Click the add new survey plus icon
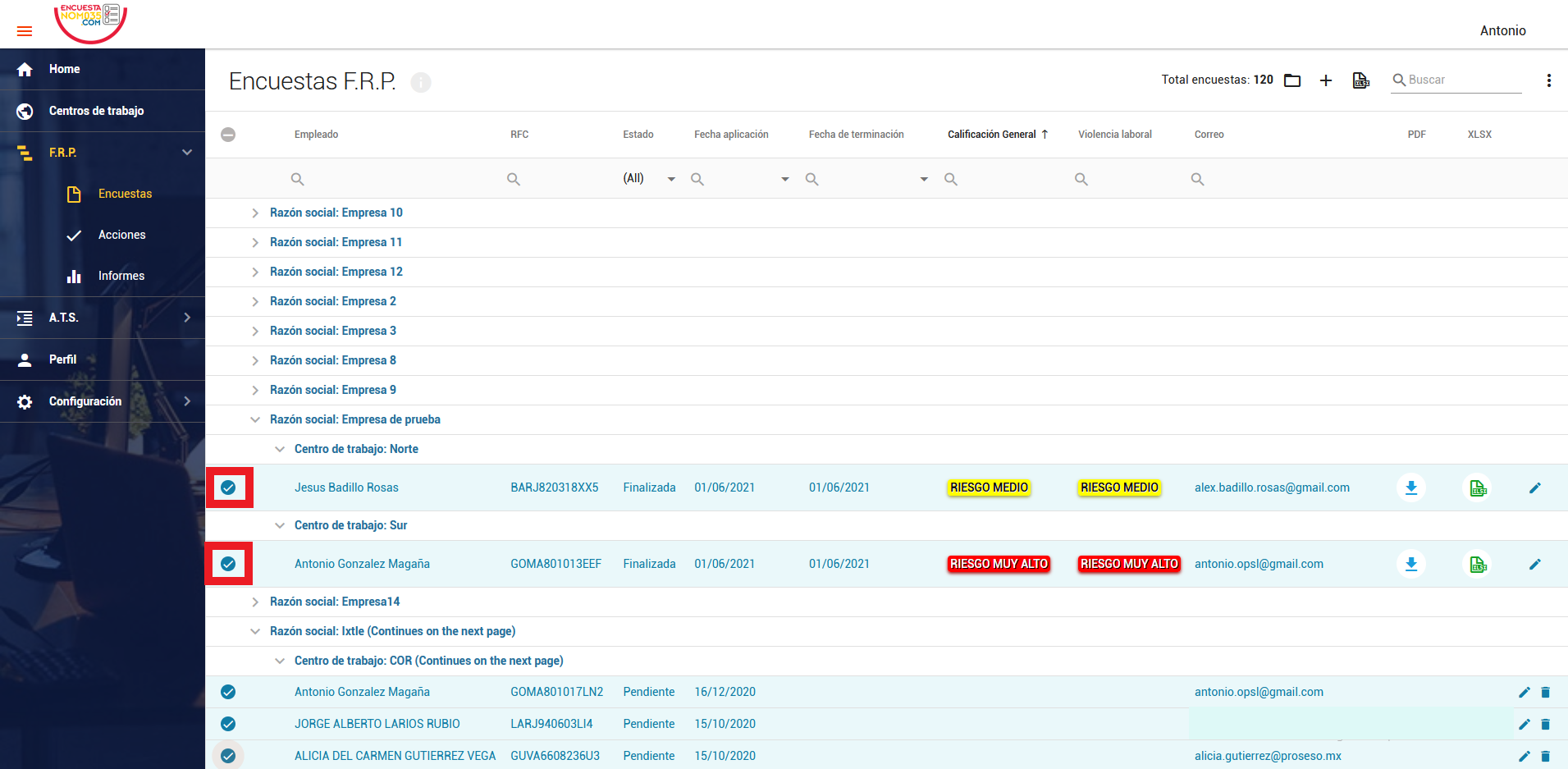Image resolution: width=1568 pixels, height=769 pixels. [x=1325, y=80]
